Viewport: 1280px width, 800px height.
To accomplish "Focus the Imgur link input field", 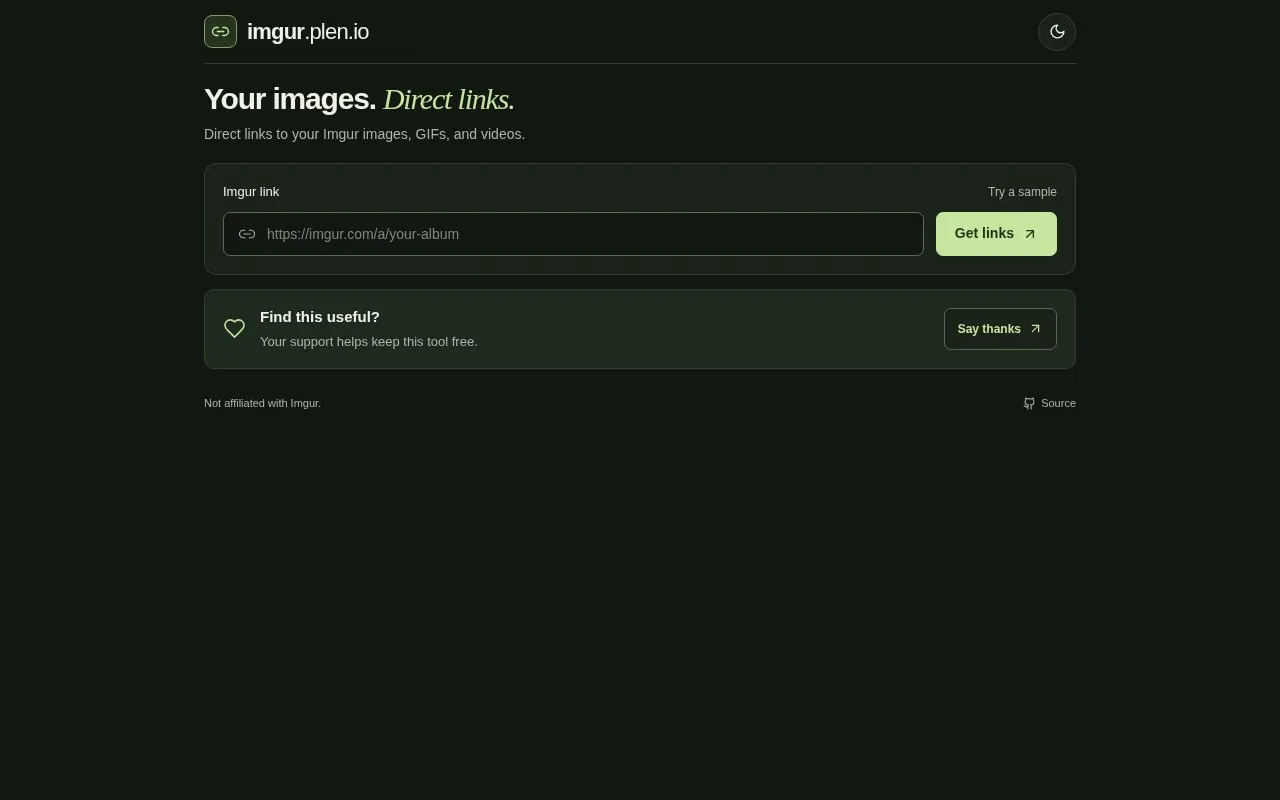I will coord(573,234).
